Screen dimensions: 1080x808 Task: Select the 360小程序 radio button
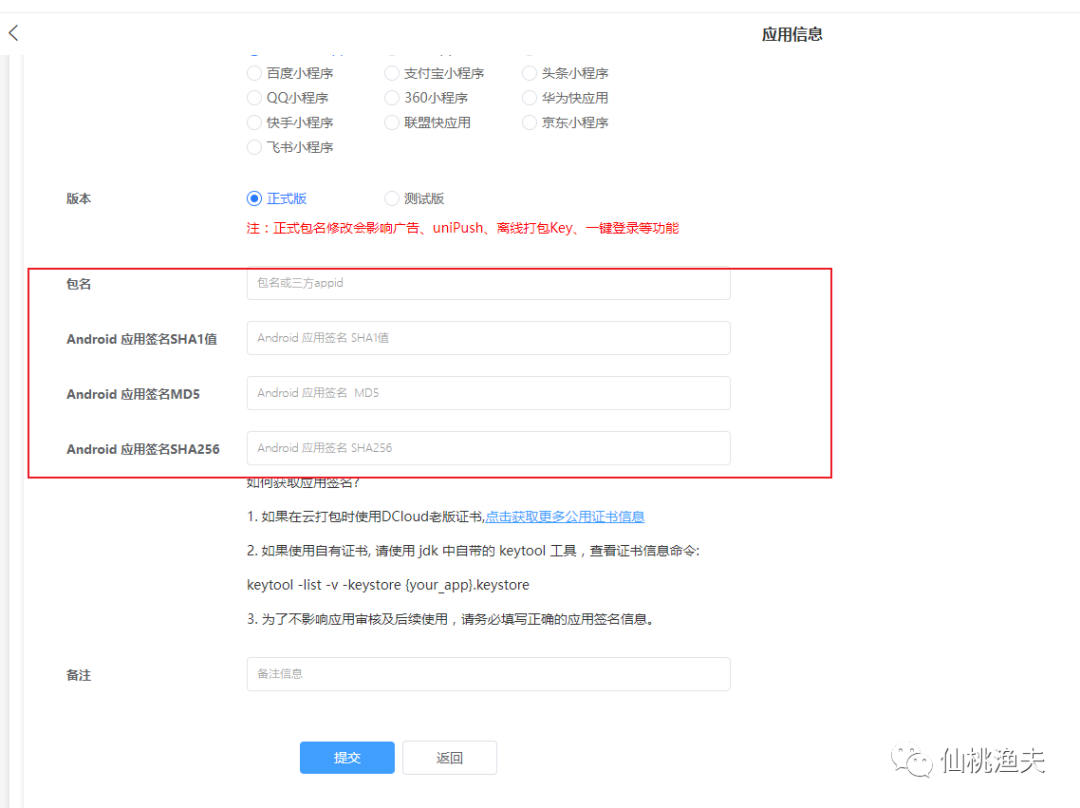coord(392,97)
